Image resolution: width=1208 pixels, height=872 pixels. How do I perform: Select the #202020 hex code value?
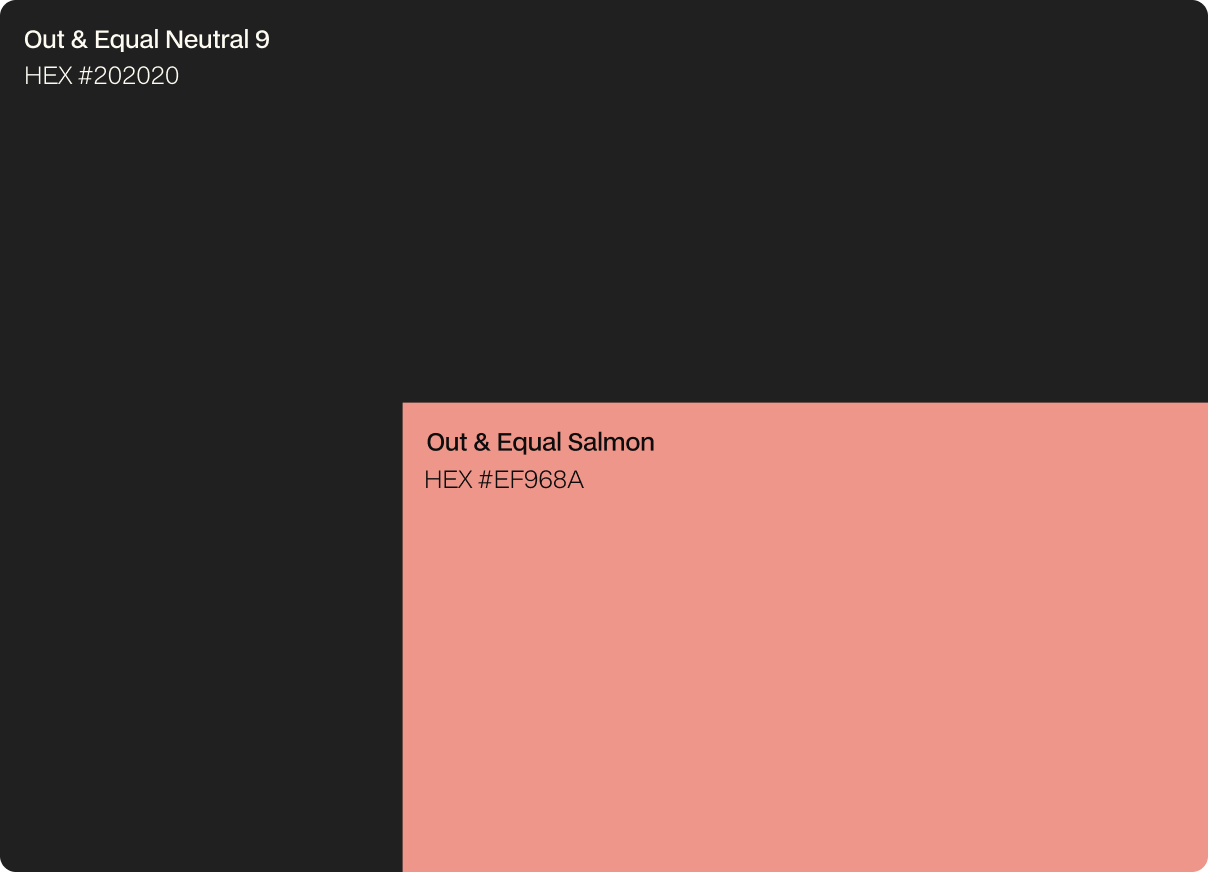tap(128, 76)
